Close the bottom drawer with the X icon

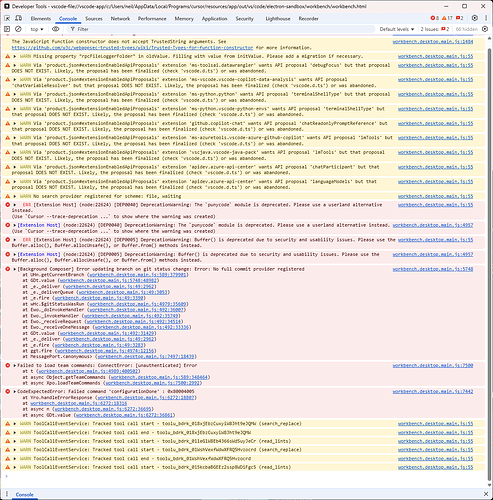click(x=486, y=494)
